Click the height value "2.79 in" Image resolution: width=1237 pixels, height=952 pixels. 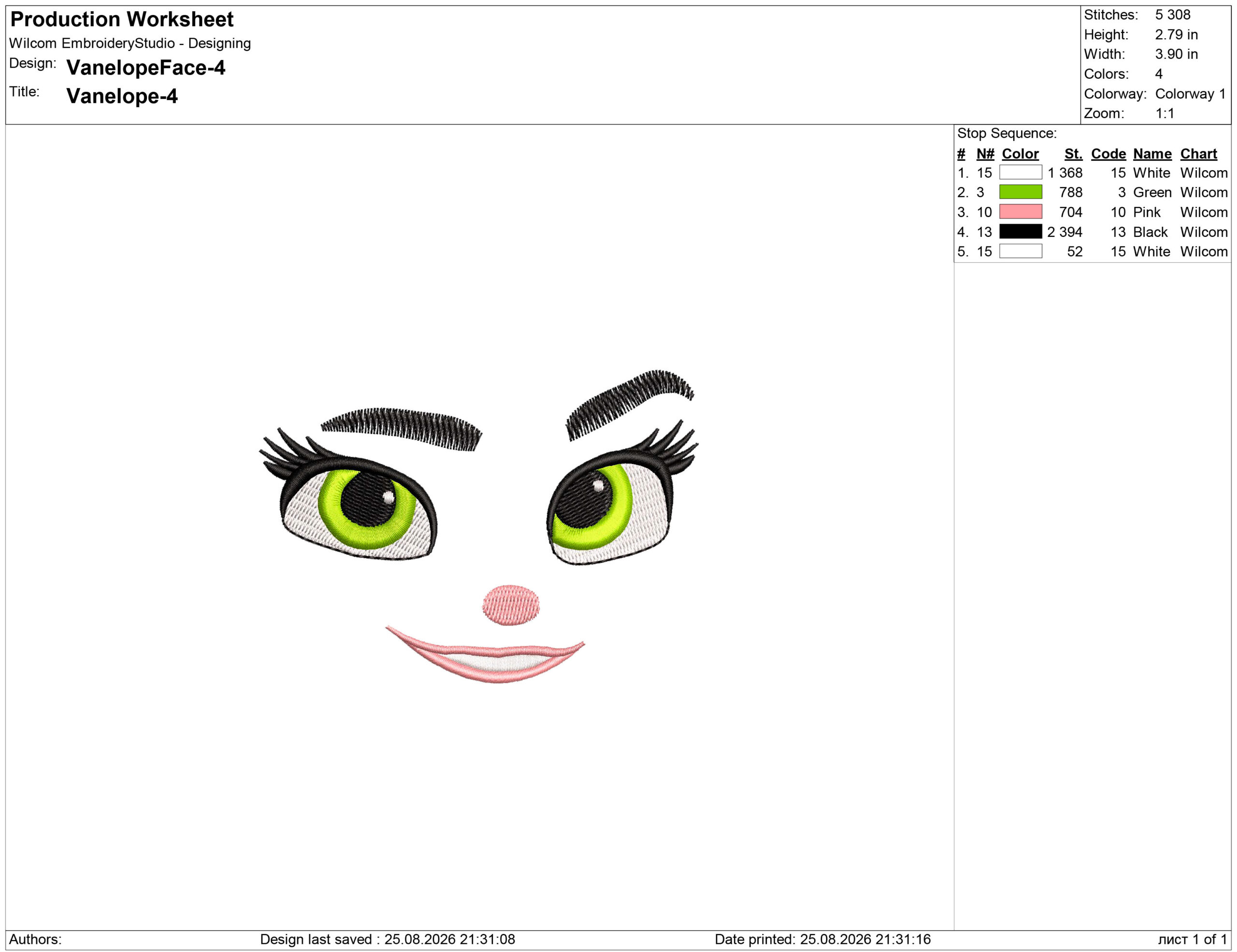click(1177, 34)
